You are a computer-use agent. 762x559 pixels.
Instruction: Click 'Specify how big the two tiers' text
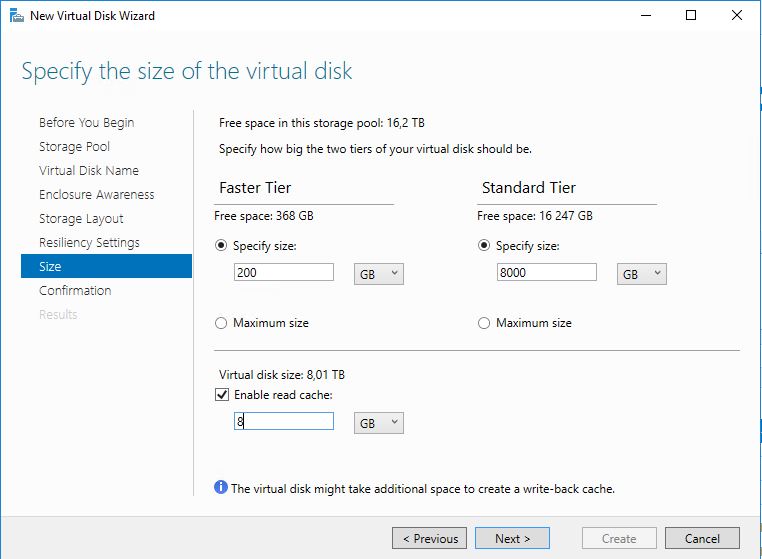[375, 149]
